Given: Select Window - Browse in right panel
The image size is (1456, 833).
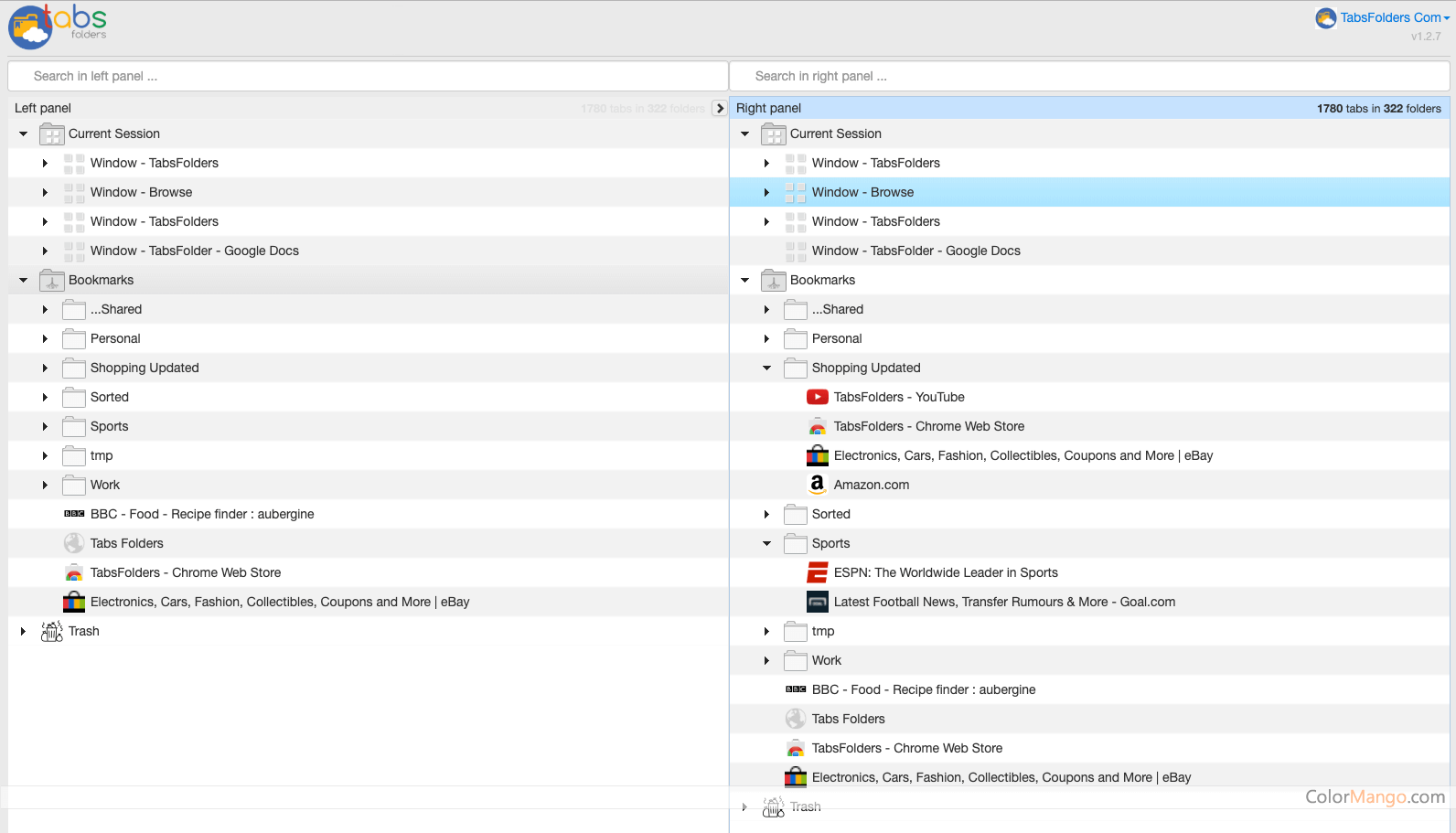Looking at the screenshot, I should click(862, 192).
